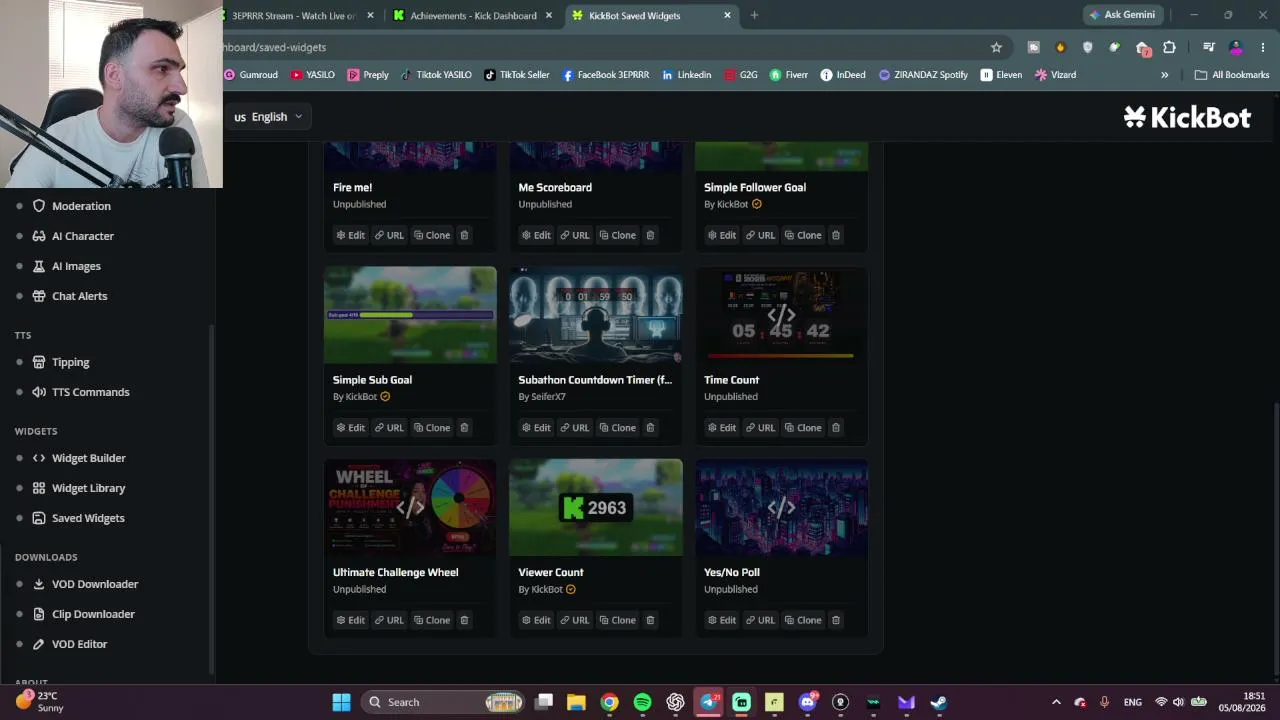Trash the Time Count widget
1280x720 pixels.
(x=836, y=428)
